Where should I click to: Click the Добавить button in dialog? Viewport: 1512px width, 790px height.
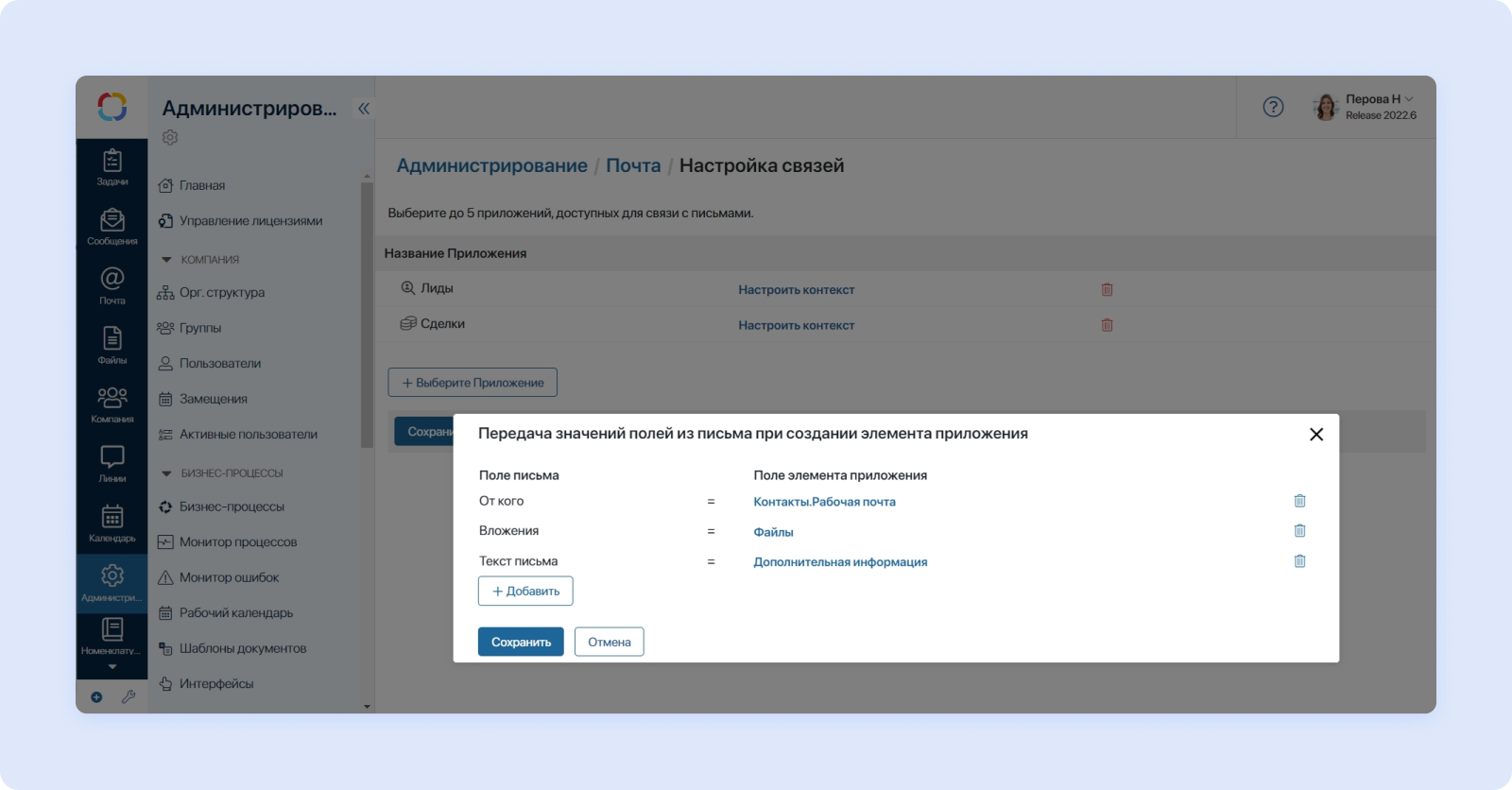(x=525, y=591)
